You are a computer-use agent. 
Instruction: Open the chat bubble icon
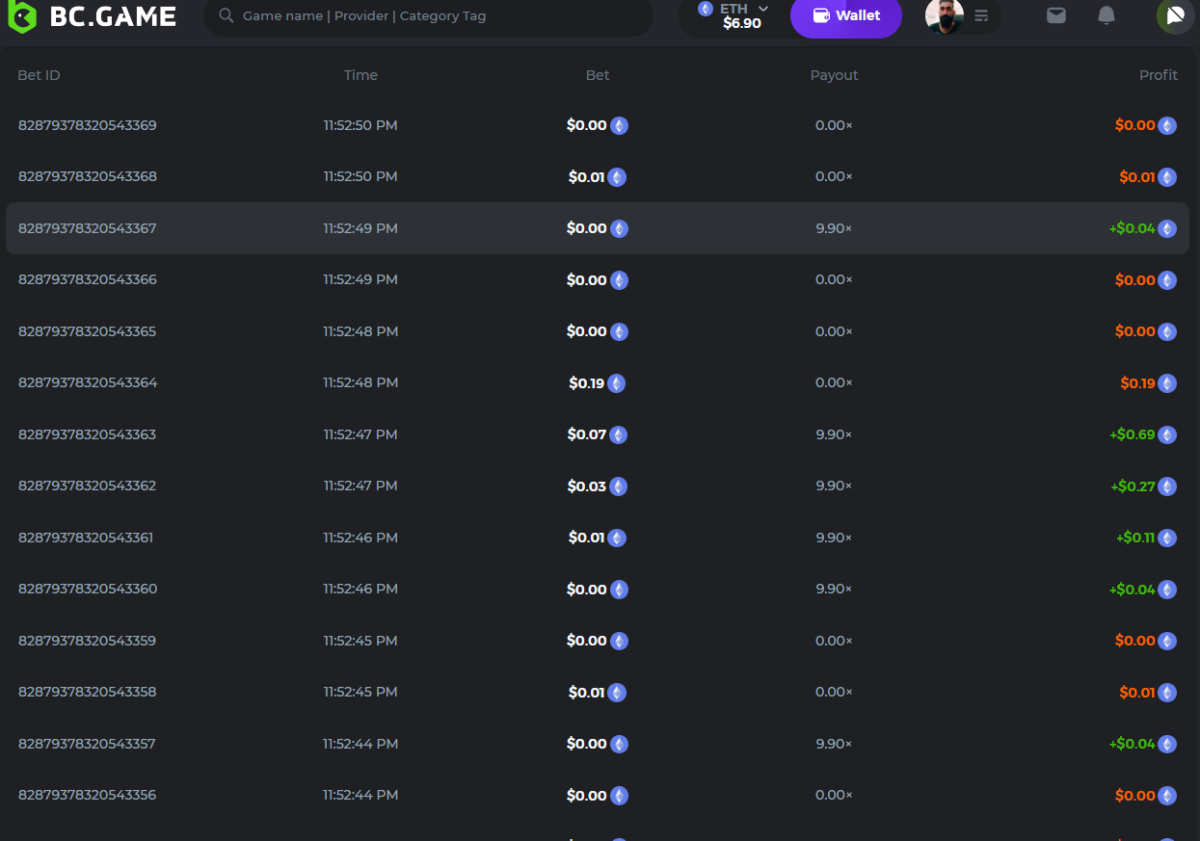[1174, 15]
